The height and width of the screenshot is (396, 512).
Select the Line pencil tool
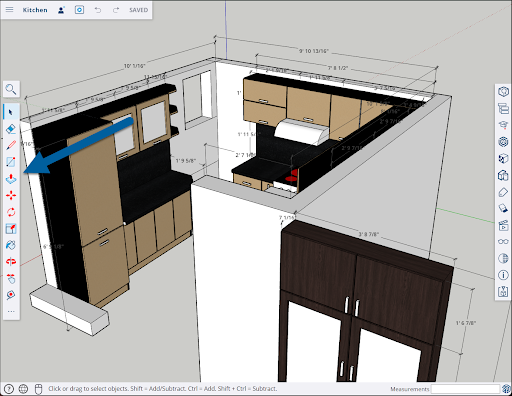(11, 145)
